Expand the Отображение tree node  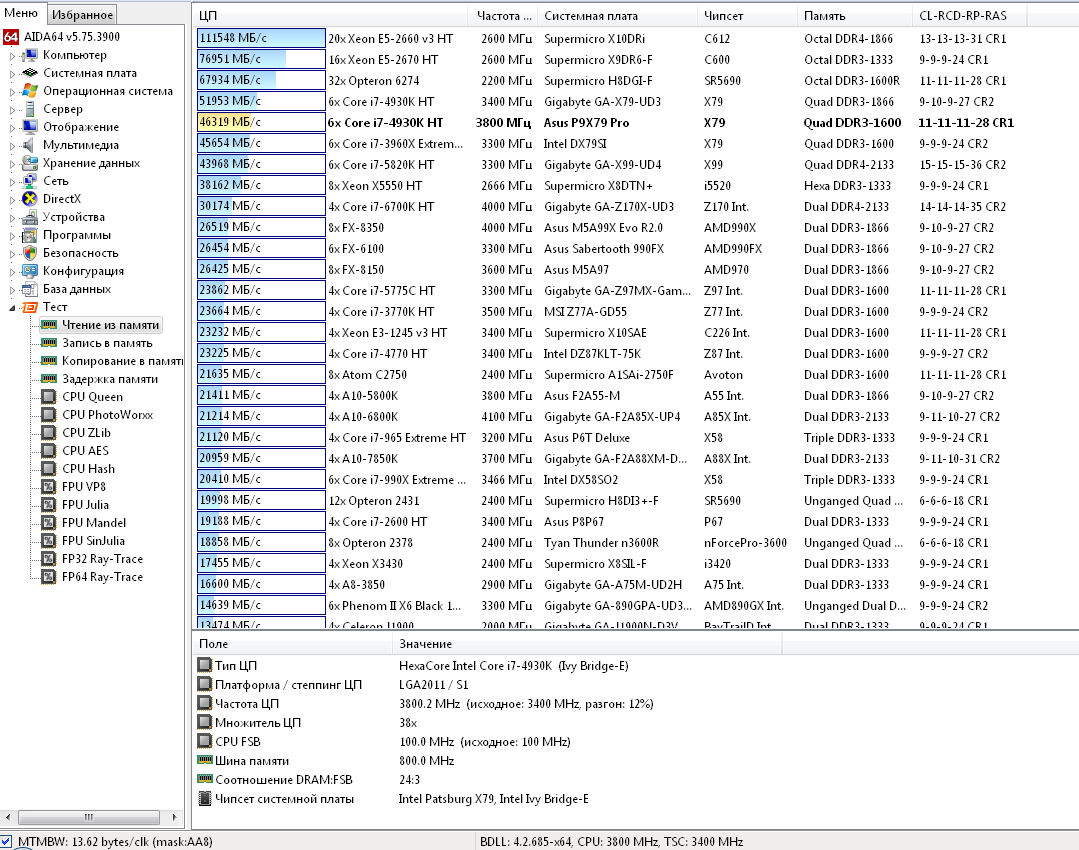click(12, 127)
